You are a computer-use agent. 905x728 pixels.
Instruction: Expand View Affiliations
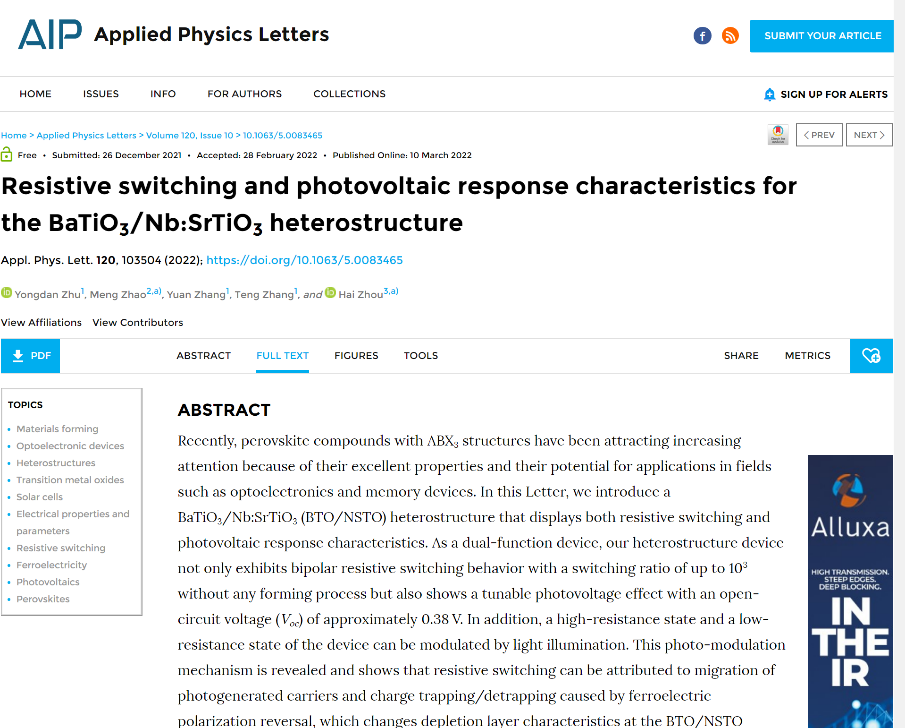41,323
